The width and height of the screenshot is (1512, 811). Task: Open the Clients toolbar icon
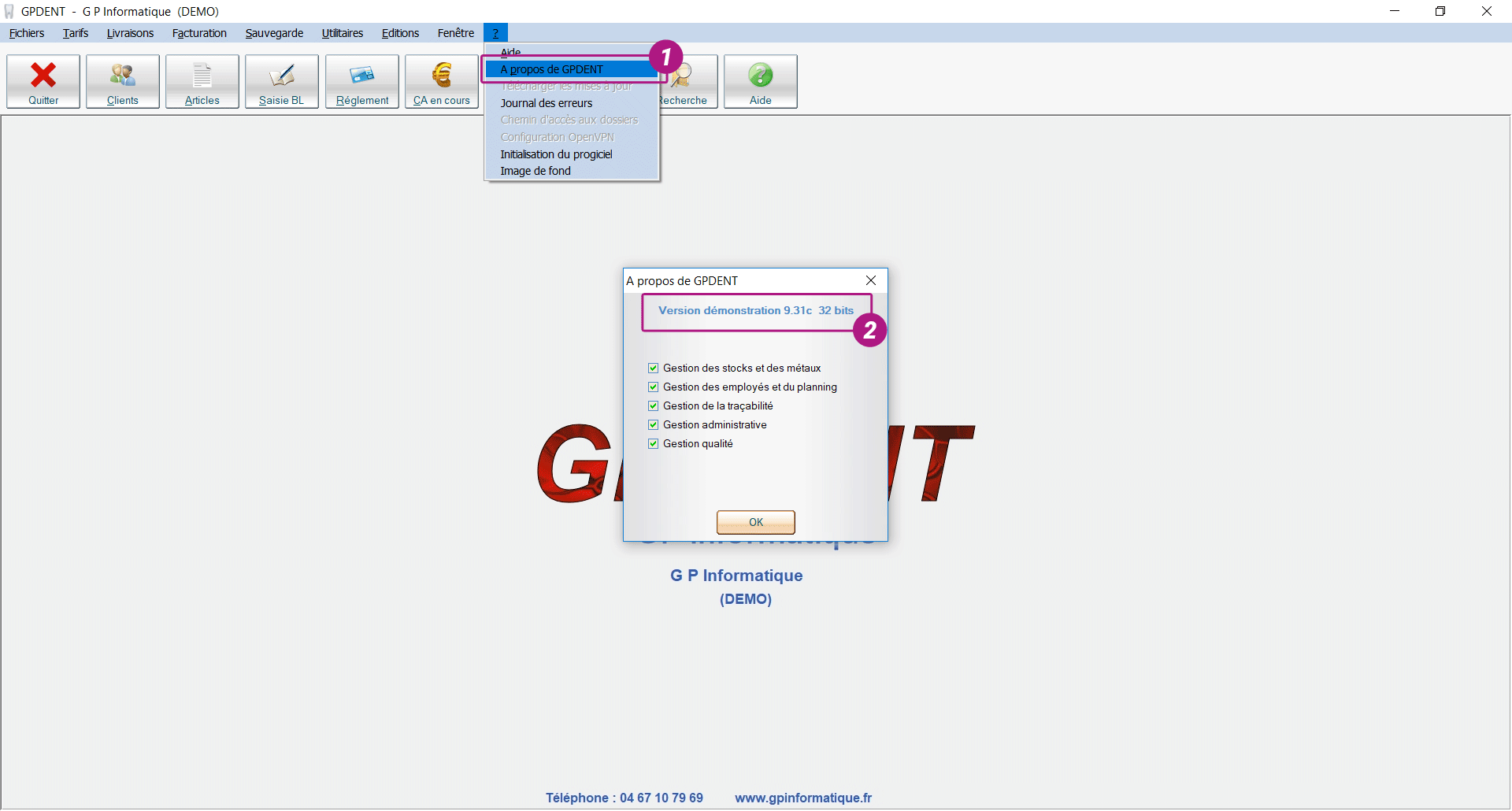[123, 81]
